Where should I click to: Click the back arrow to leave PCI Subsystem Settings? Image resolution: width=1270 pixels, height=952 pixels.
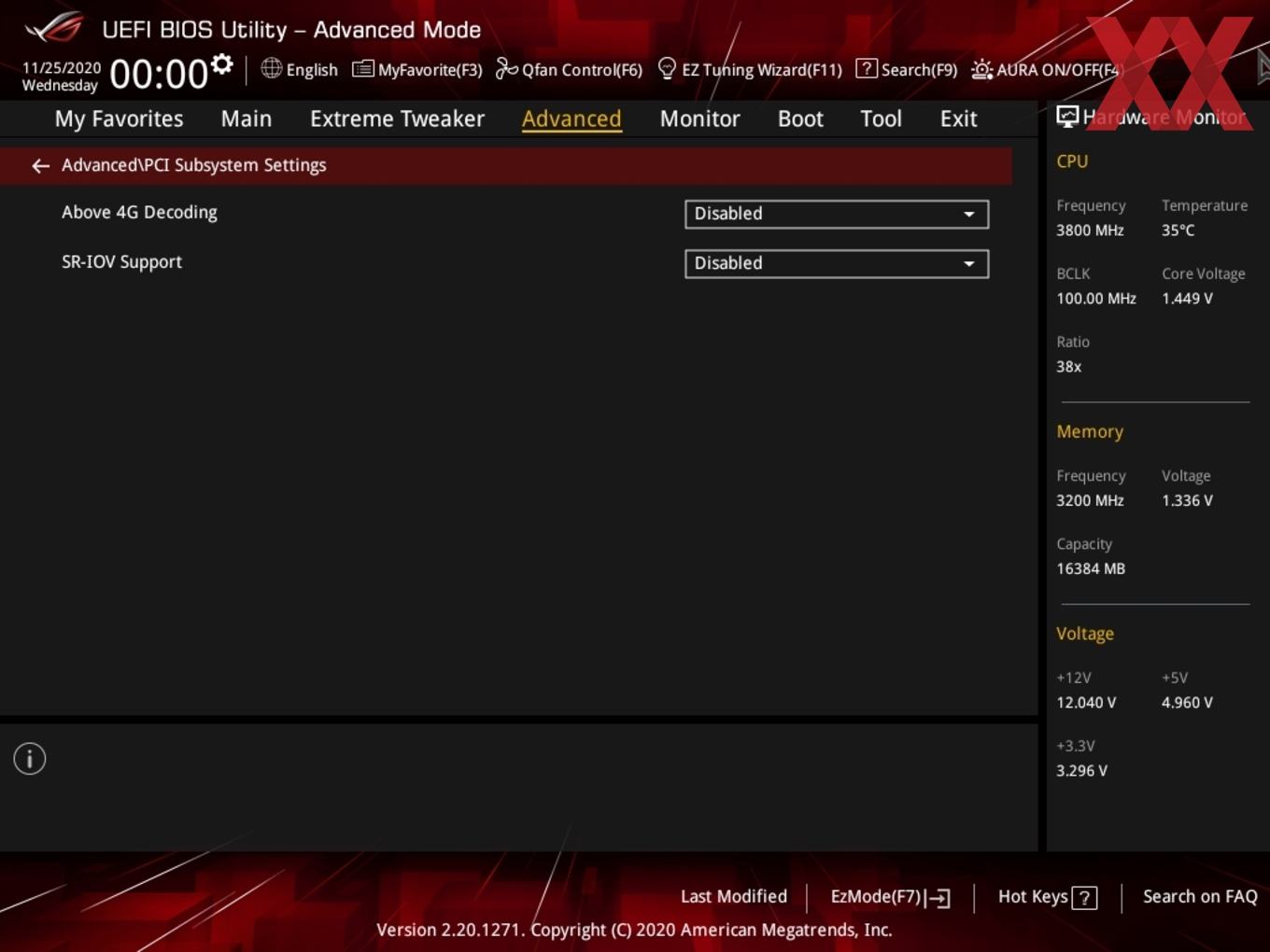pos(40,166)
